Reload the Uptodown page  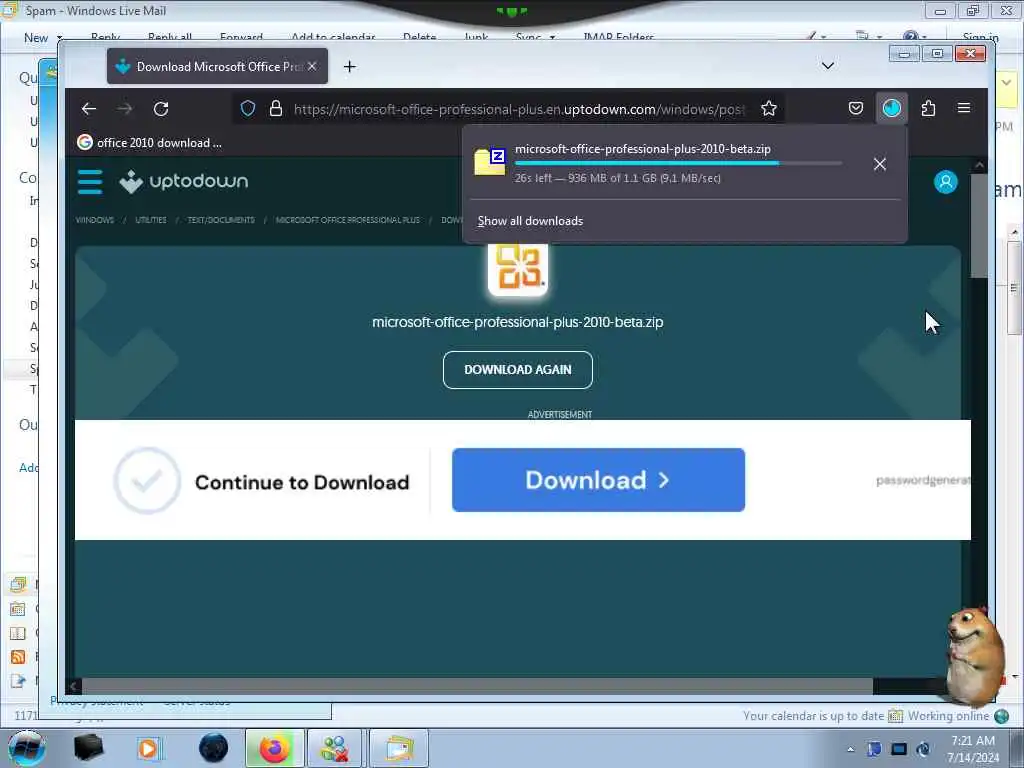tap(161, 109)
